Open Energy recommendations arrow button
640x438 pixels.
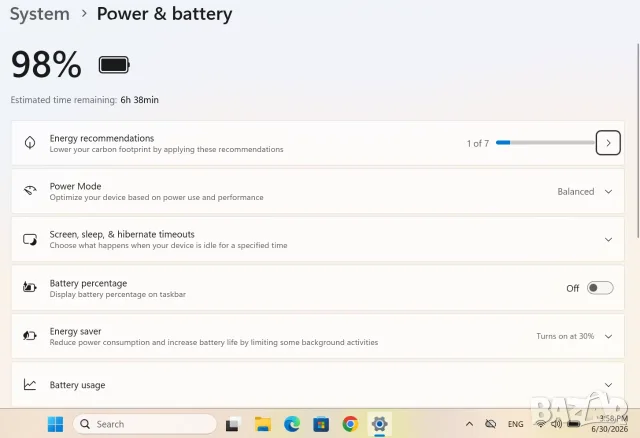point(608,143)
